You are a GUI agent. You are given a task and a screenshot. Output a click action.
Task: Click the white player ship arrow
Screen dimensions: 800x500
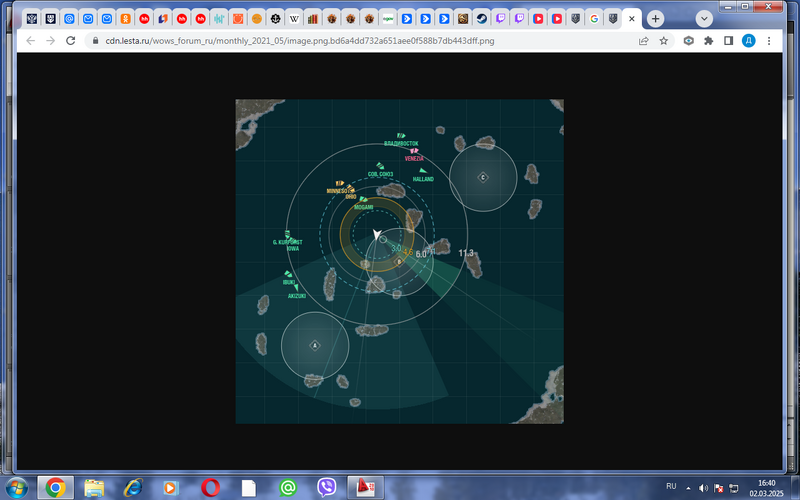click(377, 234)
